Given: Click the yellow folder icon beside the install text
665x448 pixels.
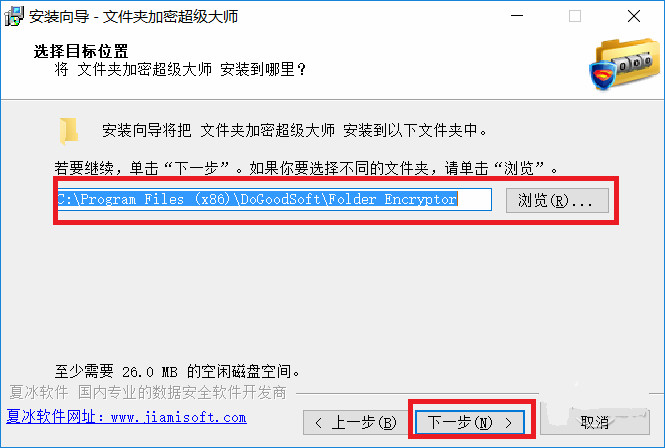Looking at the screenshot, I should click(x=69, y=130).
